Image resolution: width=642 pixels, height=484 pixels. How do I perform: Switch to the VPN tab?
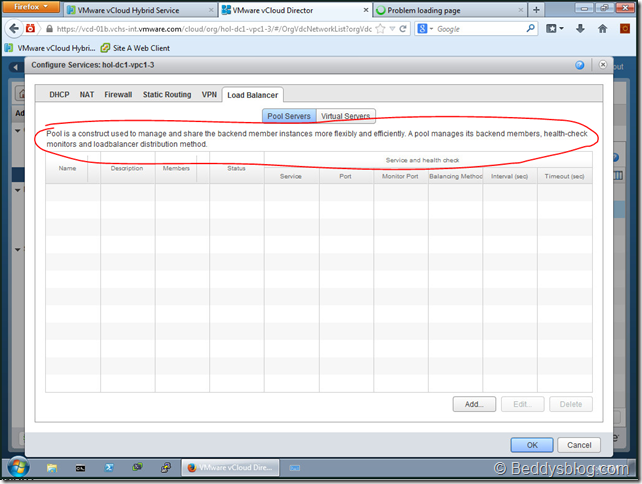tap(209, 95)
